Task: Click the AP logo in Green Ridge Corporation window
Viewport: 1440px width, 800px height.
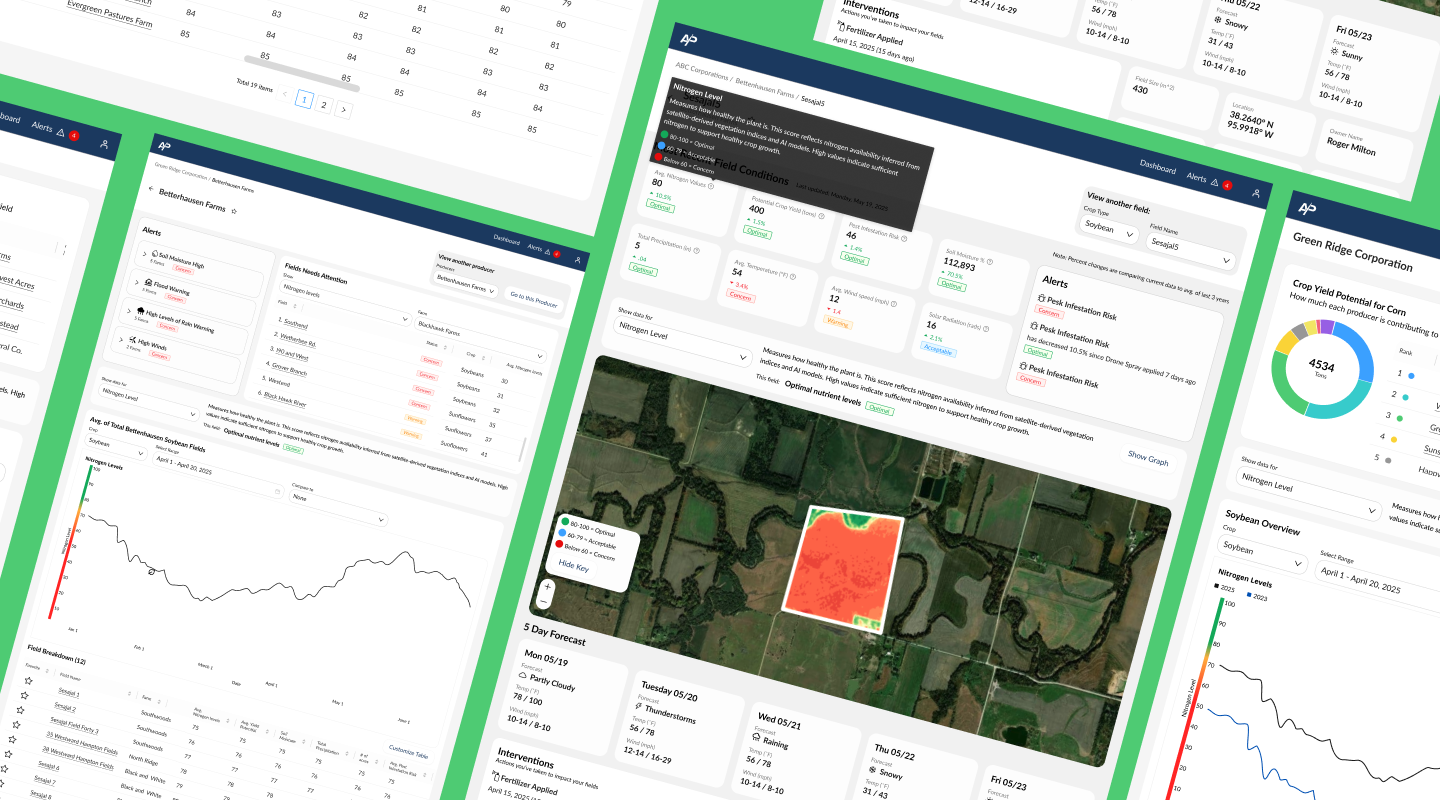Action: pyautogui.click(x=1307, y=207)
